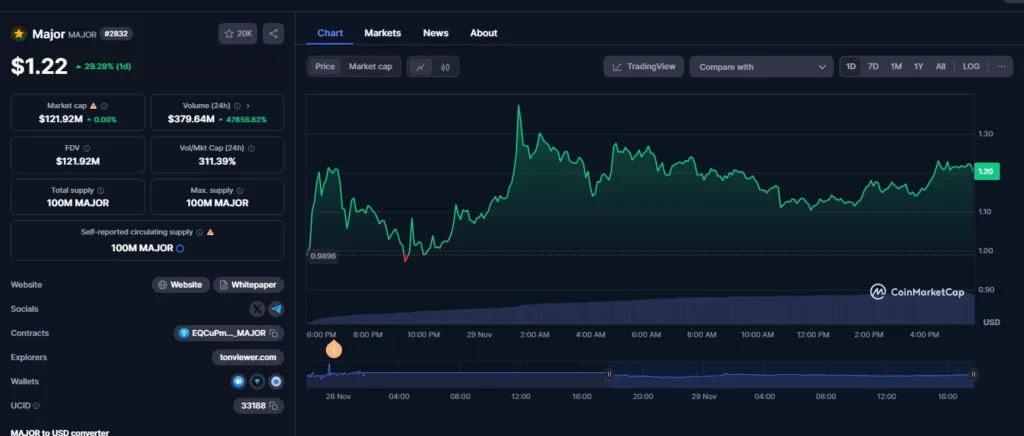Click circulating supply warning triangle icon
The height and width of the screenshot is (436, 1024).
tap(210, 232)
